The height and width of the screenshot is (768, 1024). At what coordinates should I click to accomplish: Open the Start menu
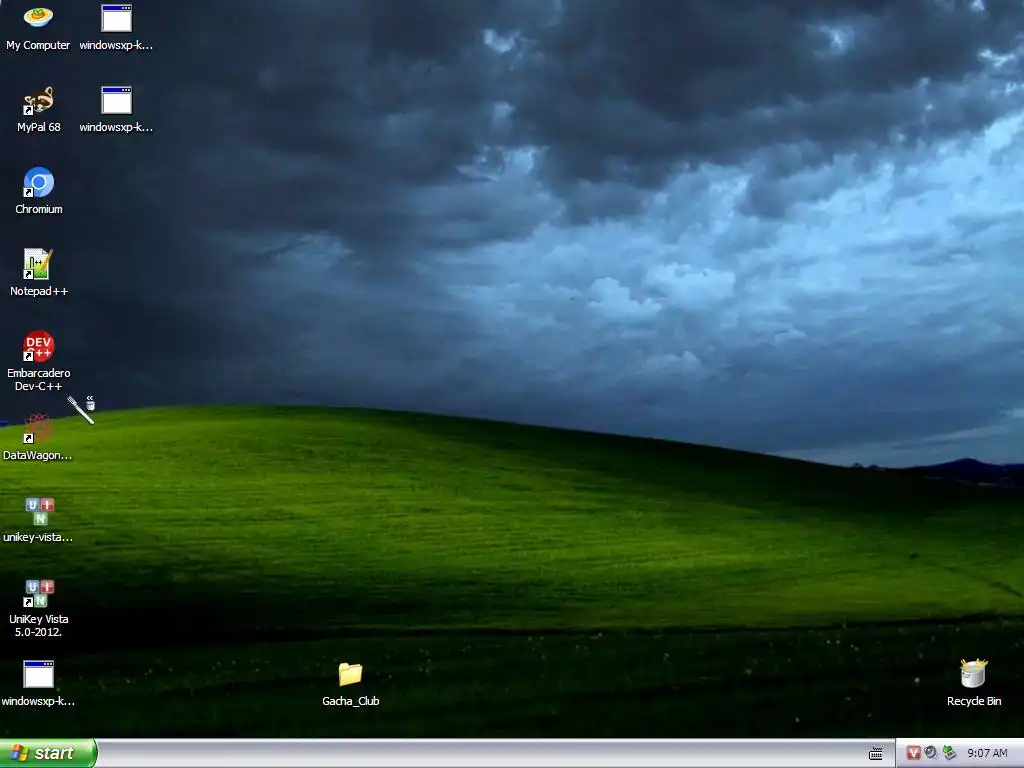pos(48,753)
